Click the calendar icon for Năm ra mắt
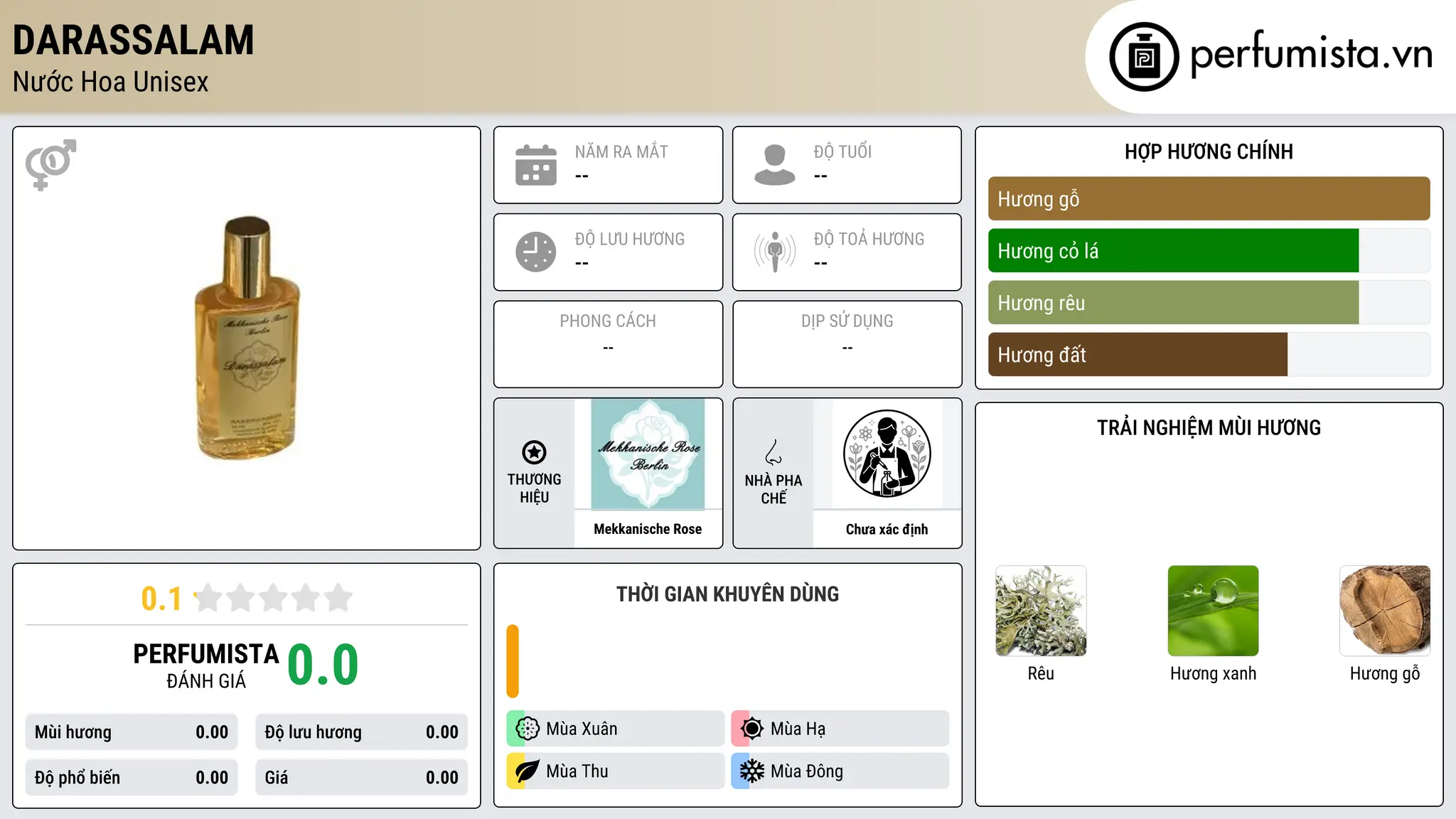 pyautogui.click(x=536, y=165)
